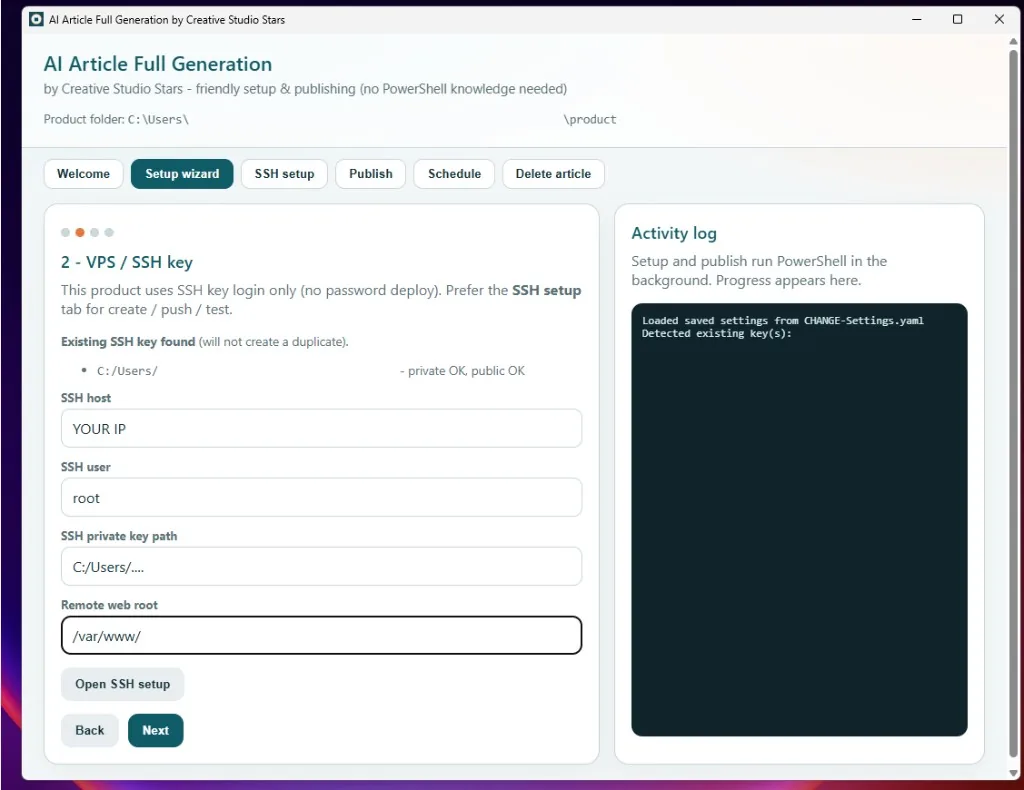Click the scrollbar down arrow
This screenshot has width=1024, height=790.
(1014, 773)
